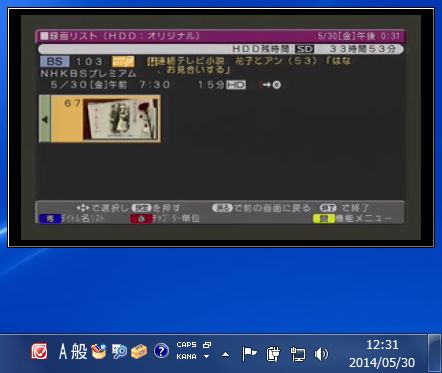Switch the input mode 'A' indicator
Viewport: 442px width, 373px height.
pos(63,352)
